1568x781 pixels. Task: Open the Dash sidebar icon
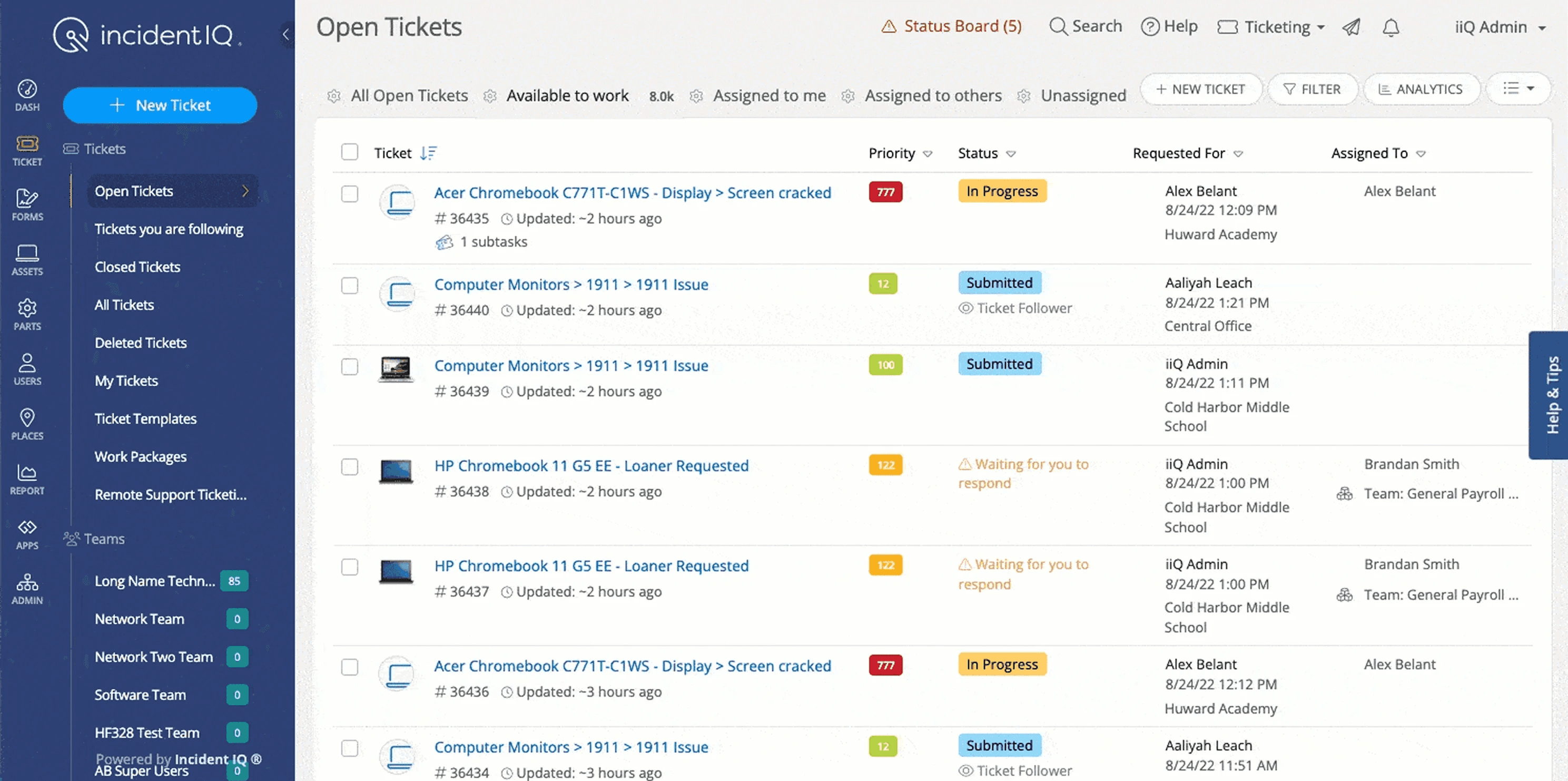pyautogui.click(x=27, y=95)
